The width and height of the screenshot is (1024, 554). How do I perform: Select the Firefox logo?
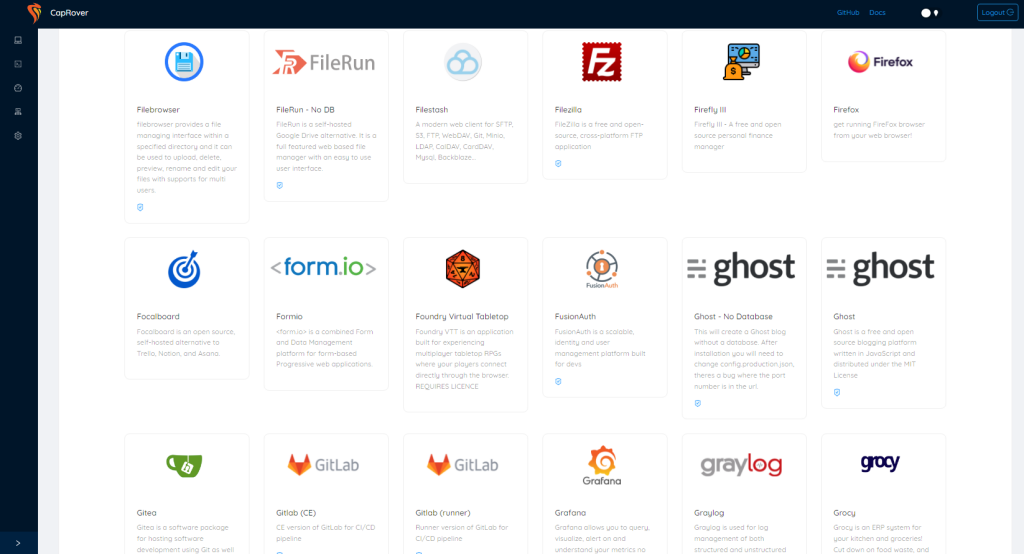[x=880, y=62]
